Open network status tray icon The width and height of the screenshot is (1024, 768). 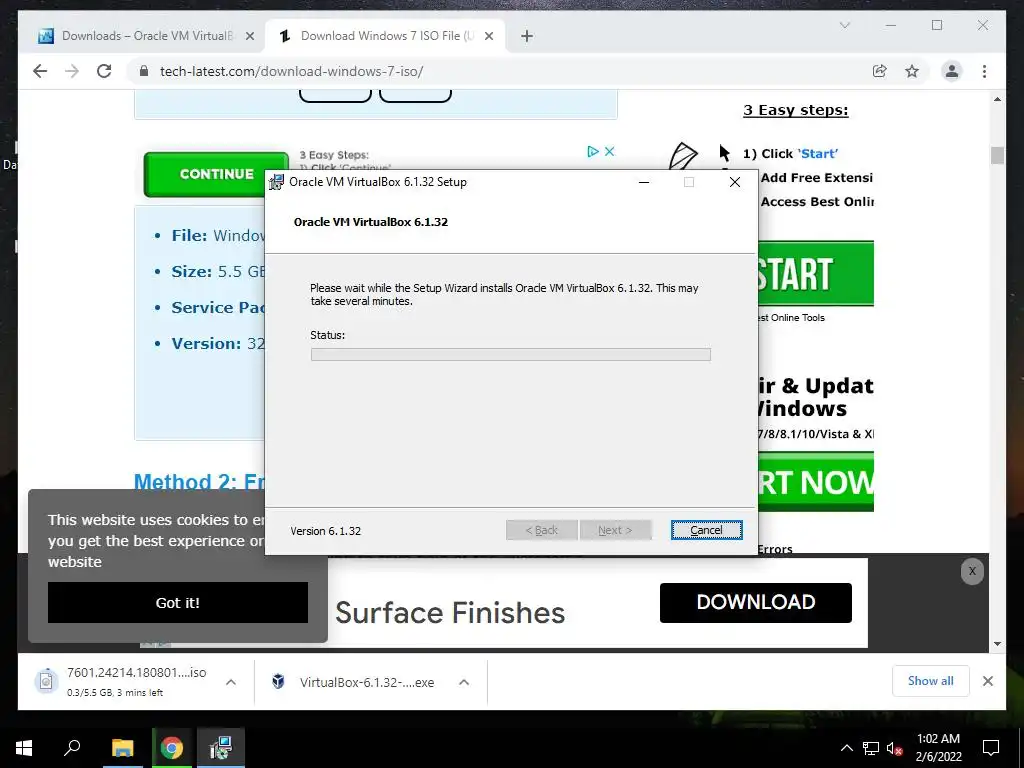coord(871,748)
